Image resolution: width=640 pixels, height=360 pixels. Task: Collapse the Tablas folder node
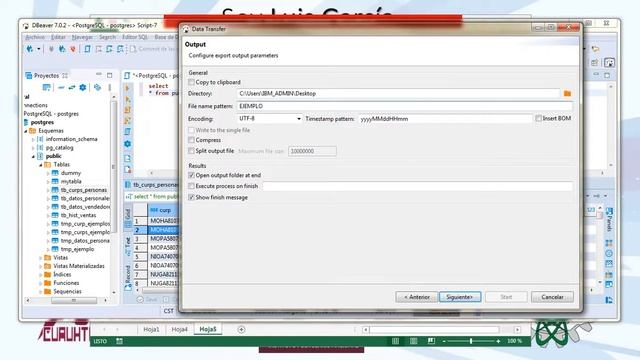41,165
